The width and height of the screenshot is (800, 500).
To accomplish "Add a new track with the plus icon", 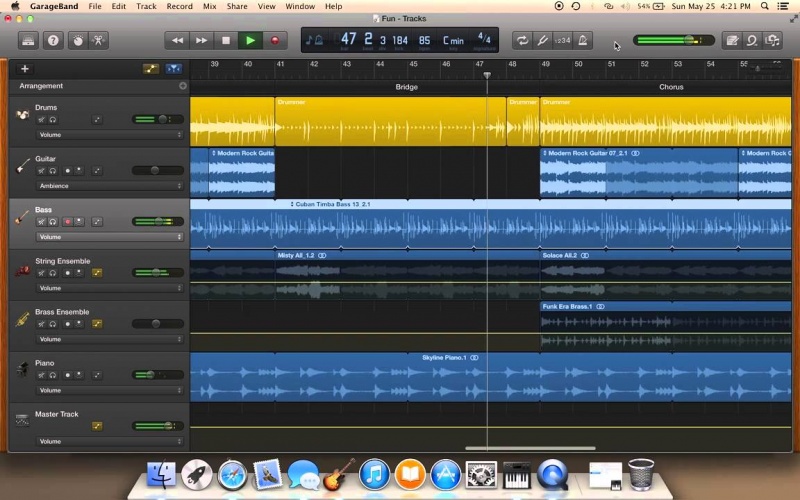I will click(x=24, y=69).
